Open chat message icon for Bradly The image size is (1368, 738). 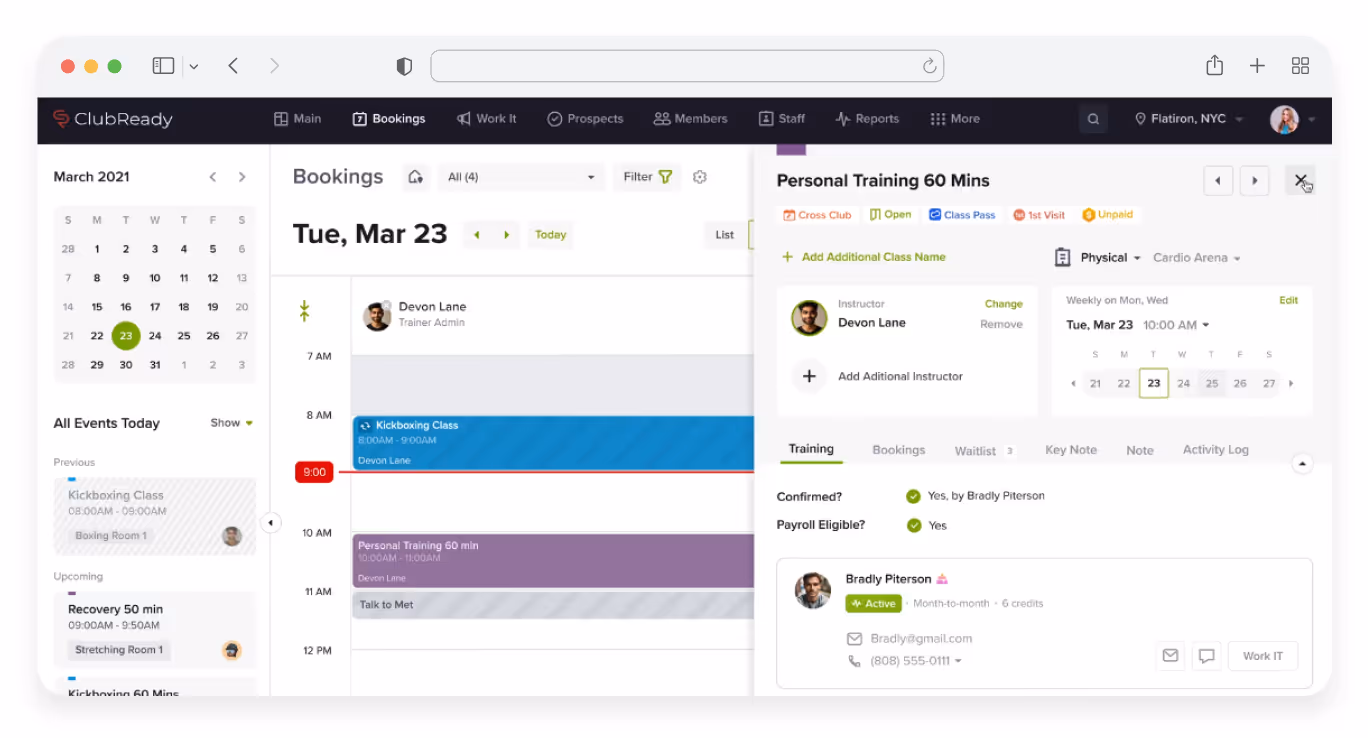pos(1207,656)
